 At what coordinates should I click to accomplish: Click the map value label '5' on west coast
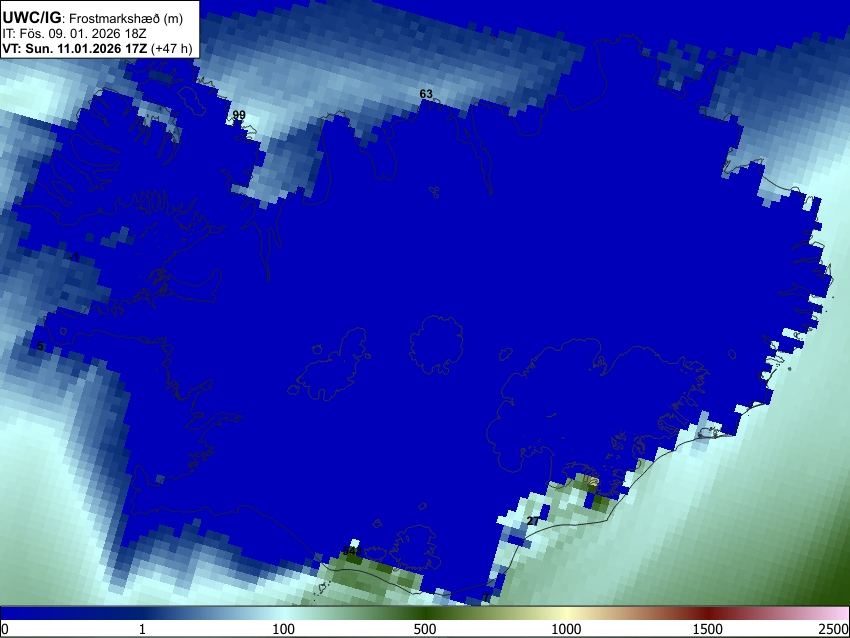[40, 346]
